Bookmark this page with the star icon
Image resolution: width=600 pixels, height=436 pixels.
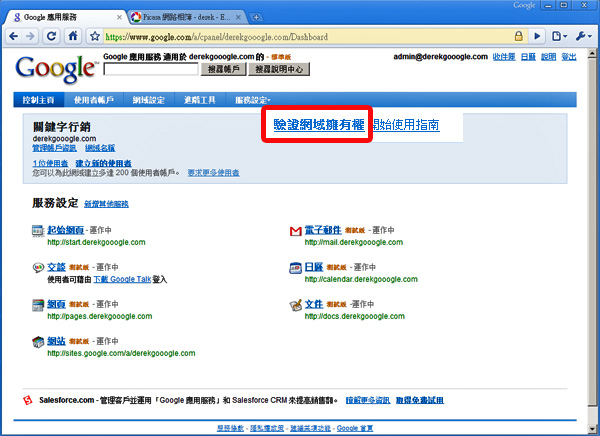pos(95,37)
